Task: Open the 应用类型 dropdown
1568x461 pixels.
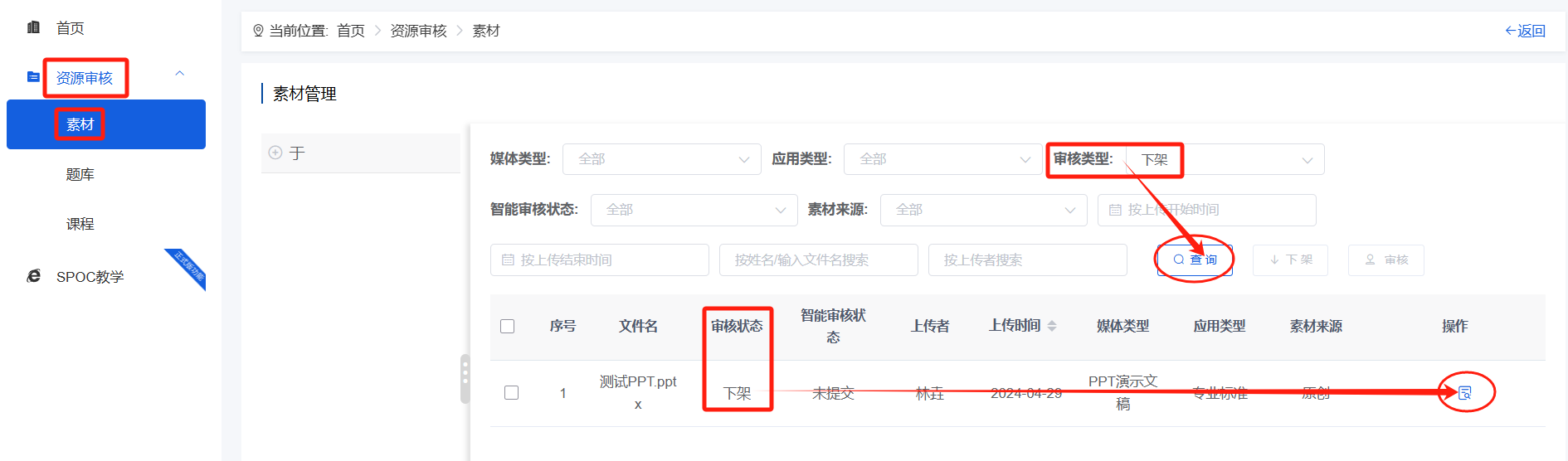Action: (x=942, y=159)
